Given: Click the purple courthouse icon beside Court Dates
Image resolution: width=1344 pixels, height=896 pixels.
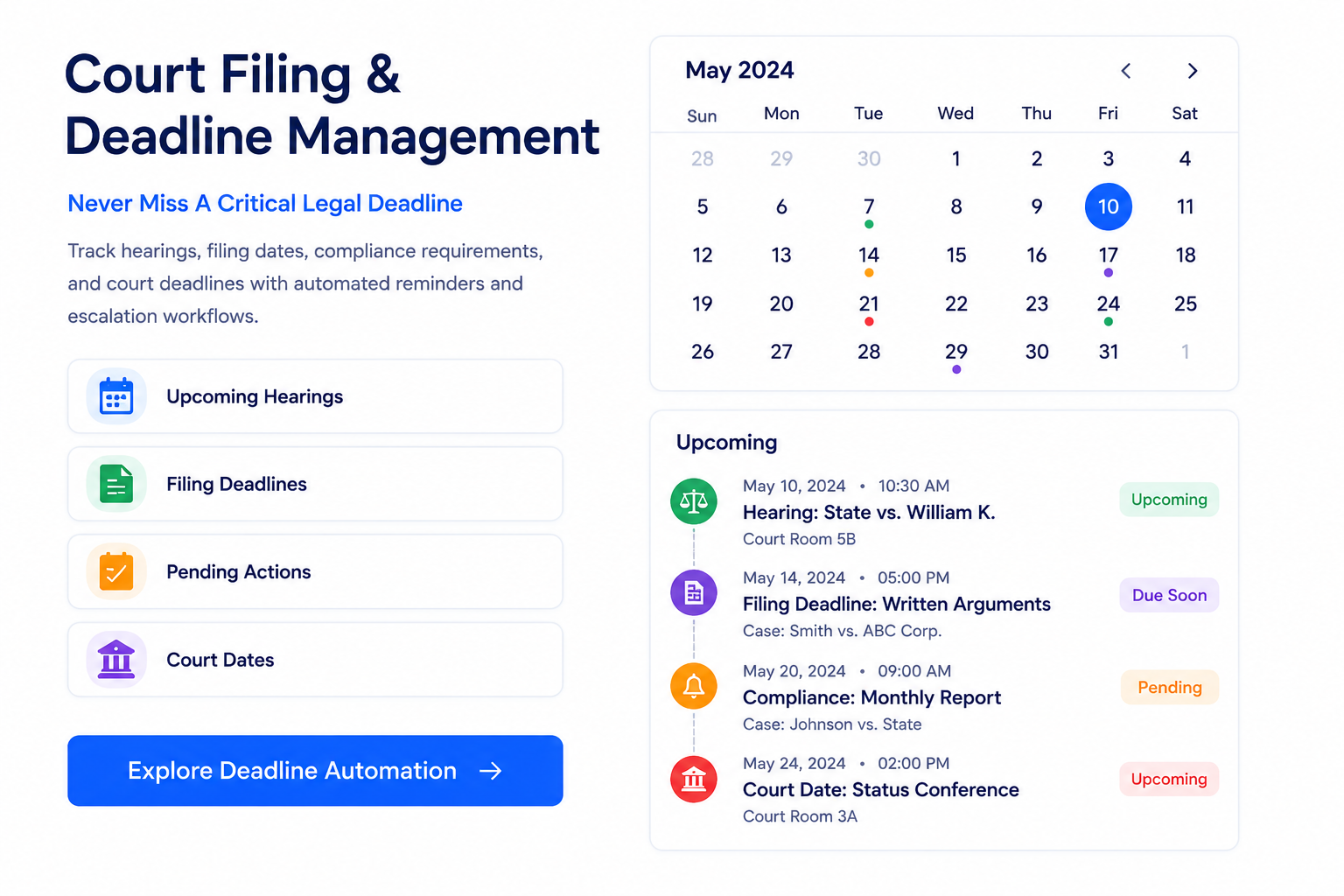Looking at the screenshot, I should (116, 660).
